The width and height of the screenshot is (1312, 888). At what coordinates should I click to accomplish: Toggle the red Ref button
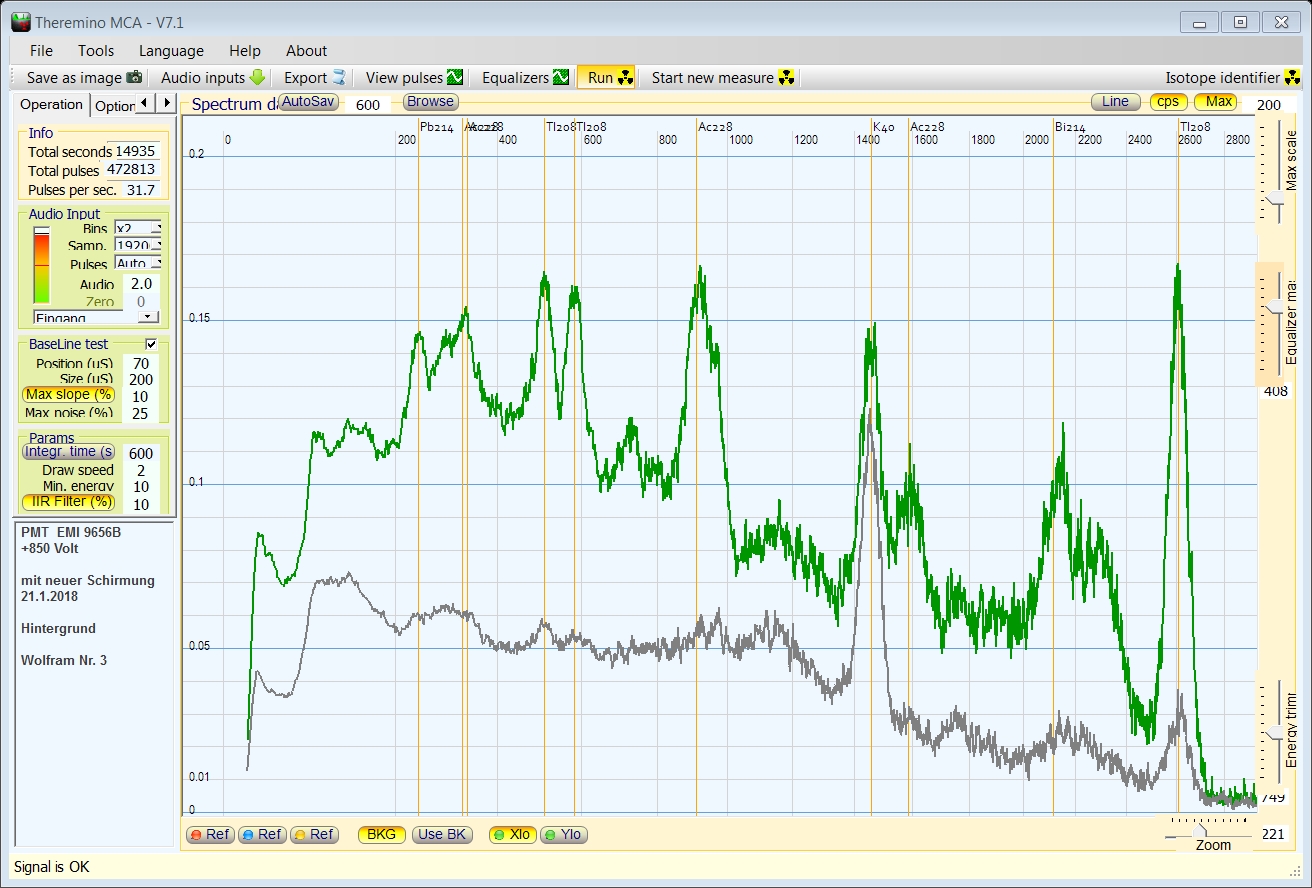[x=210, y=835]
